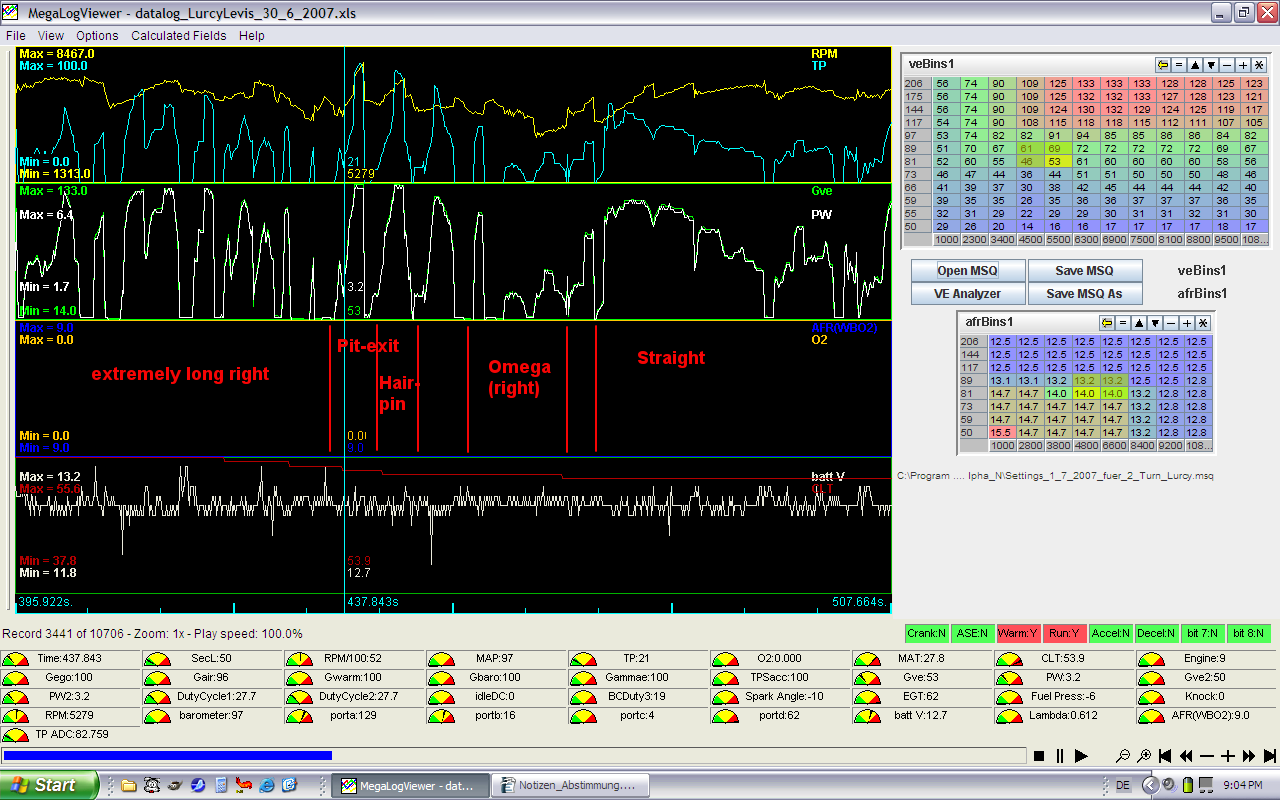The image size is (1280, 800).
Task: Click the Decel:N status indicator
Action: tap(1157, 633)
